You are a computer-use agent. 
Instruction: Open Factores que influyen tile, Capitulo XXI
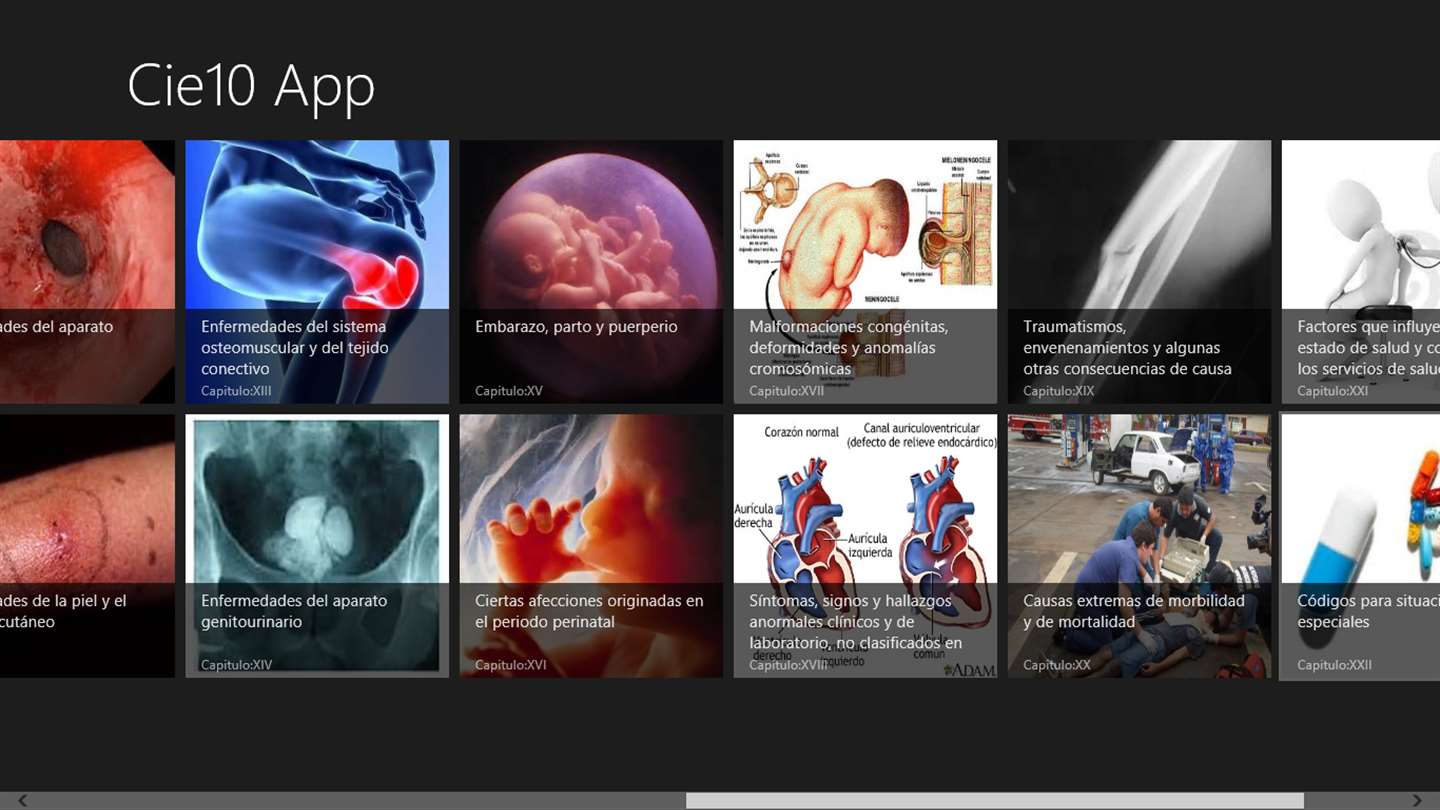pyautogui.click(x=1361, y=272)
